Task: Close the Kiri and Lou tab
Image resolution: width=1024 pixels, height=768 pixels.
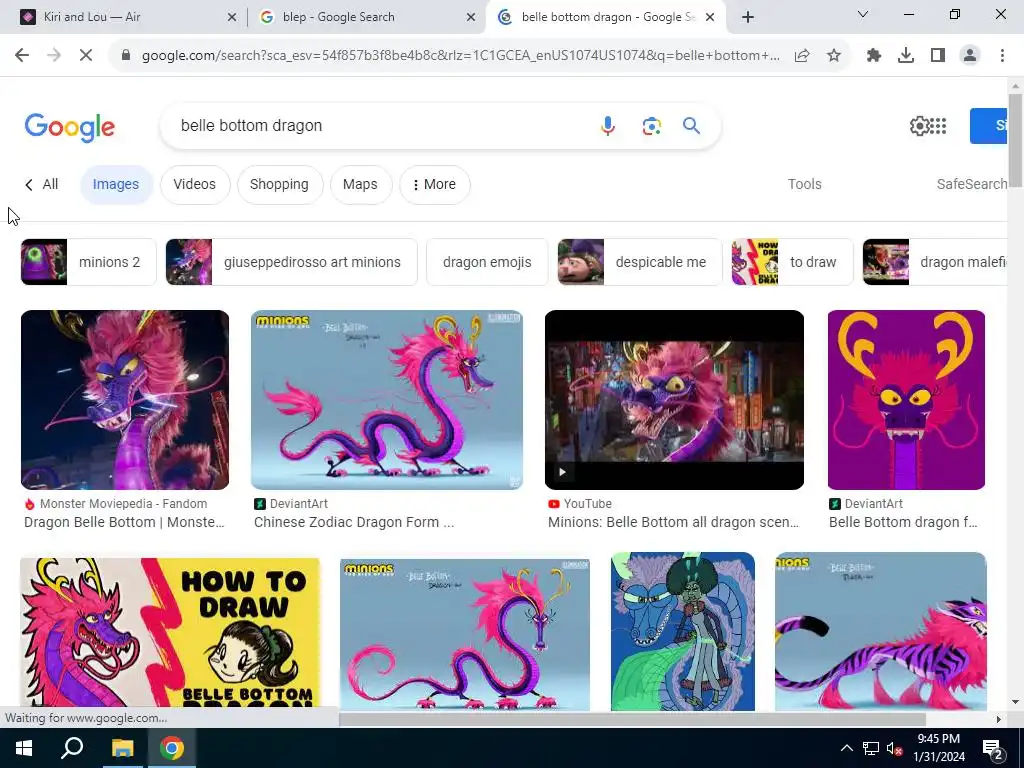Action: click(232, 17)
